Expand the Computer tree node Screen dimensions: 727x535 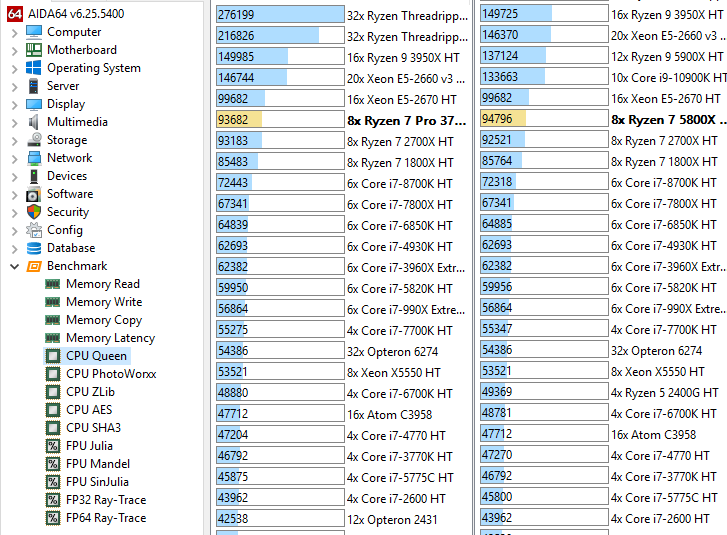pos(14,32)
